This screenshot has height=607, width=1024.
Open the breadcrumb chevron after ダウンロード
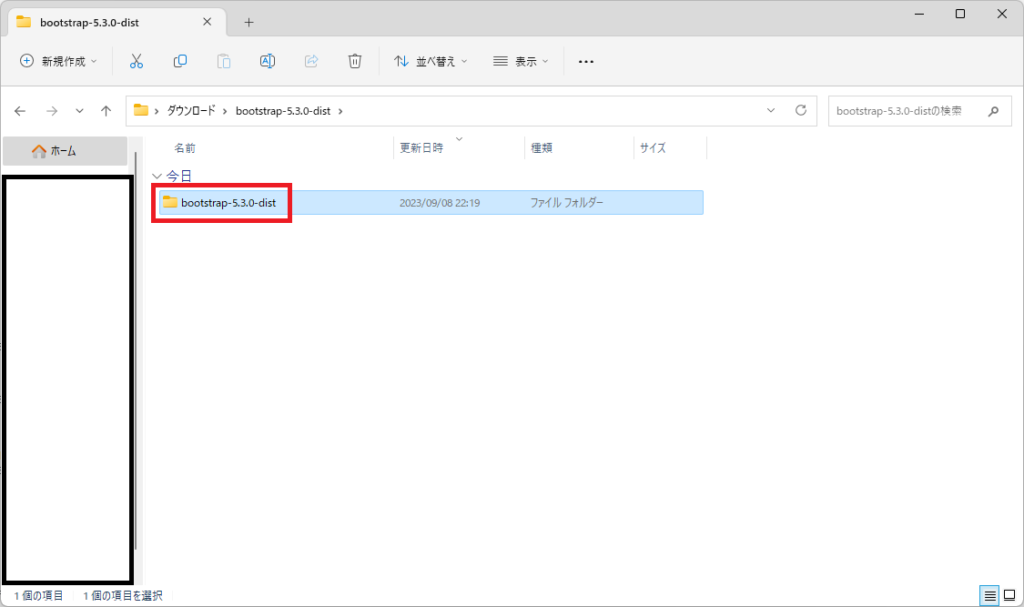coord(225,112)
